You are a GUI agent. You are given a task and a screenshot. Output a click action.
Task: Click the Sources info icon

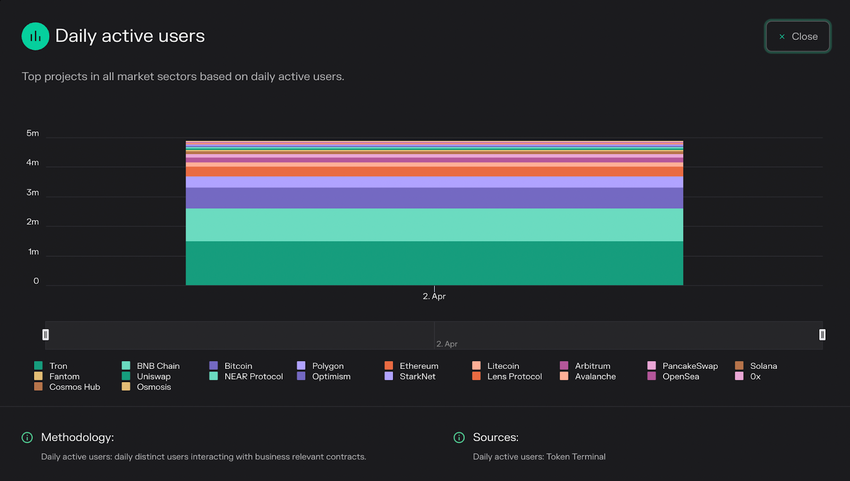pos(459,437)
